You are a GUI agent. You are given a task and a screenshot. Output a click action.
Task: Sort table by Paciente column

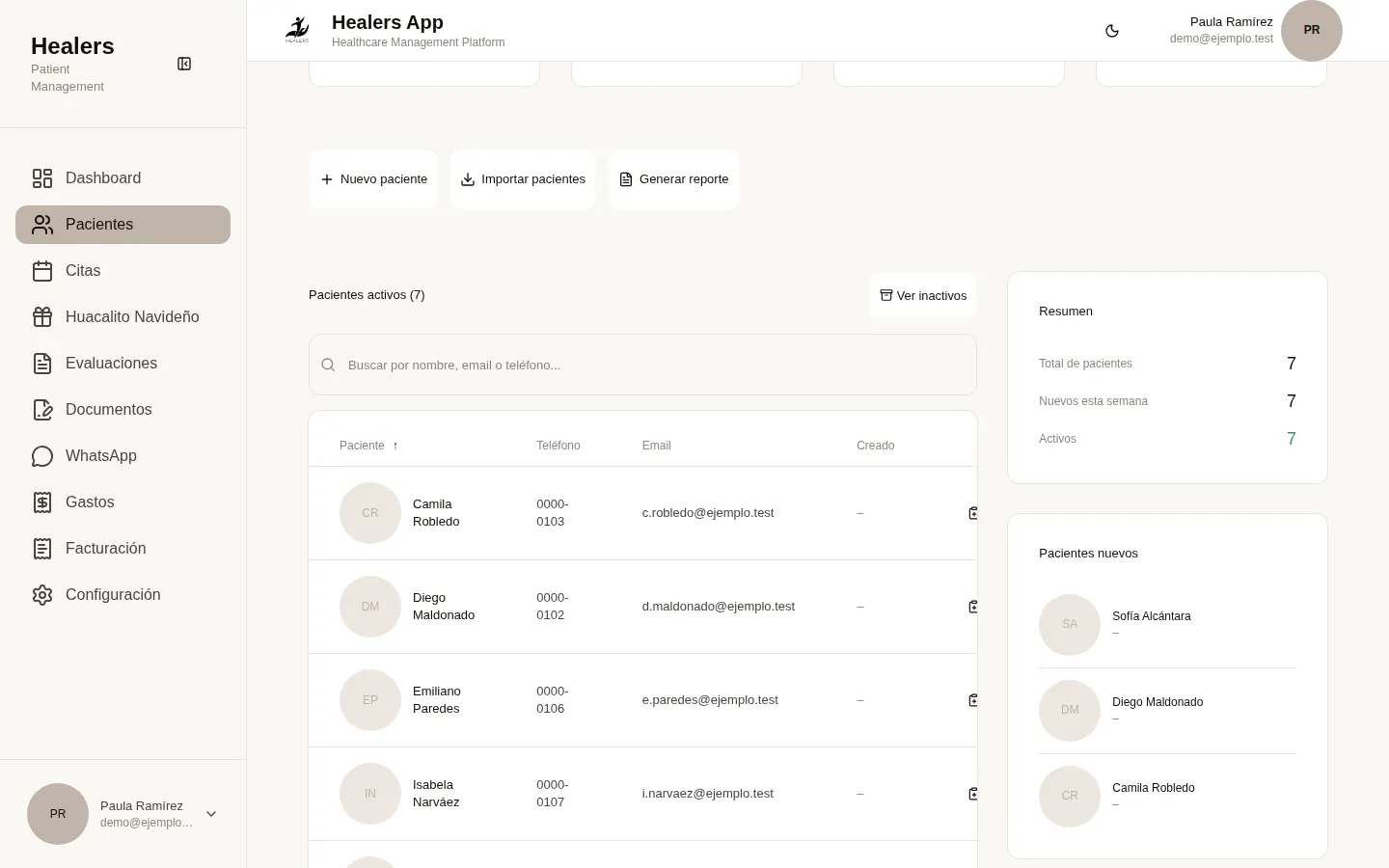[368, 446]
